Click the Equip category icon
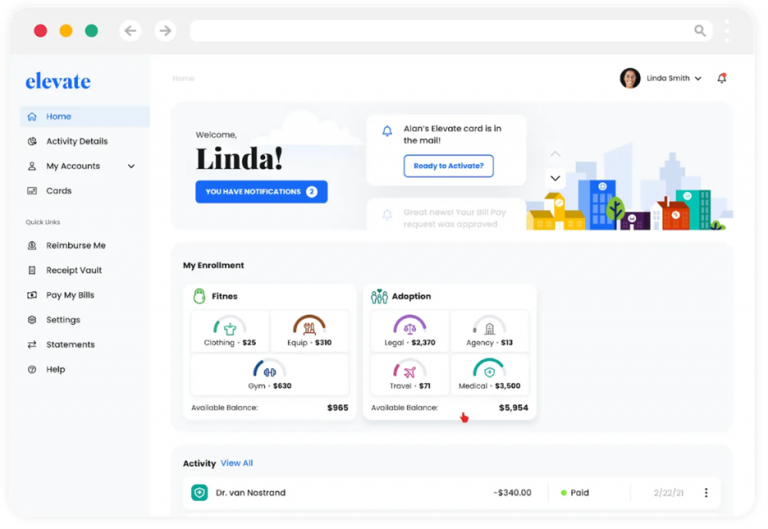The image size is (768, 529). (x=309, y=327)
